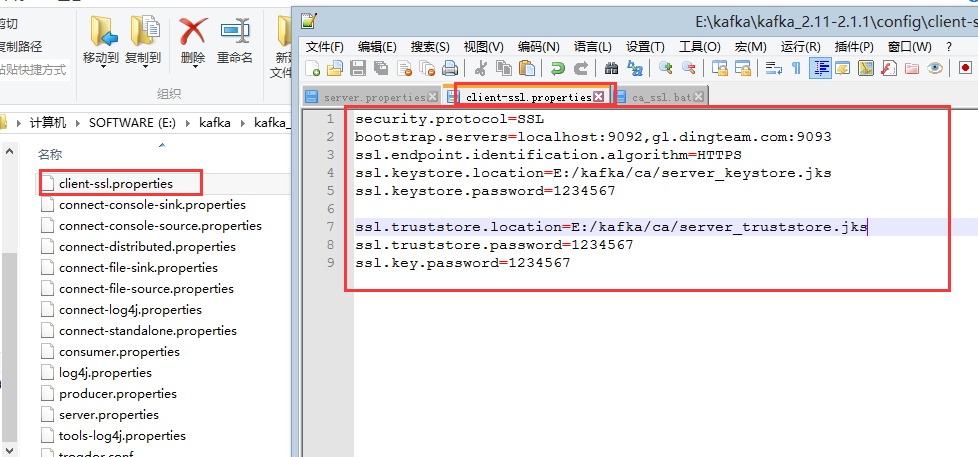Toggle synchronized vertical scrolling

pos(719,69)
